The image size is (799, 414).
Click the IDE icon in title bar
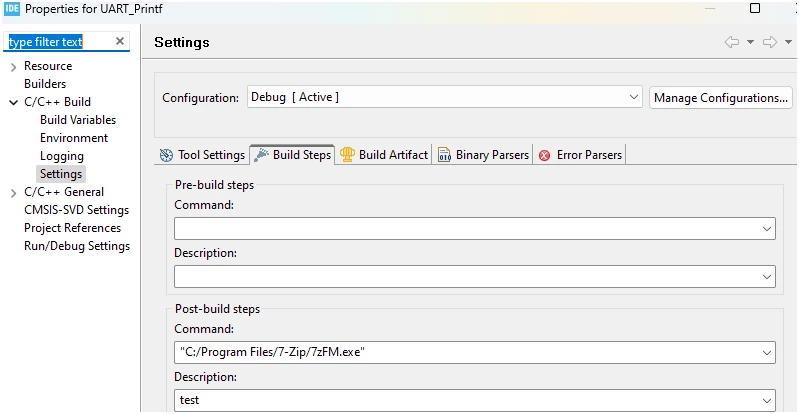coord(11,8)
